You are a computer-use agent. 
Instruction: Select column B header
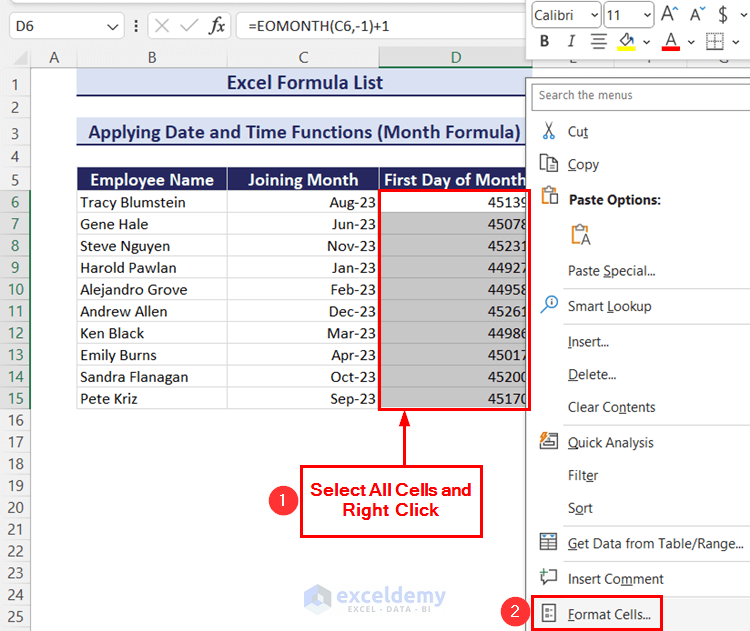tap(152, 58)
